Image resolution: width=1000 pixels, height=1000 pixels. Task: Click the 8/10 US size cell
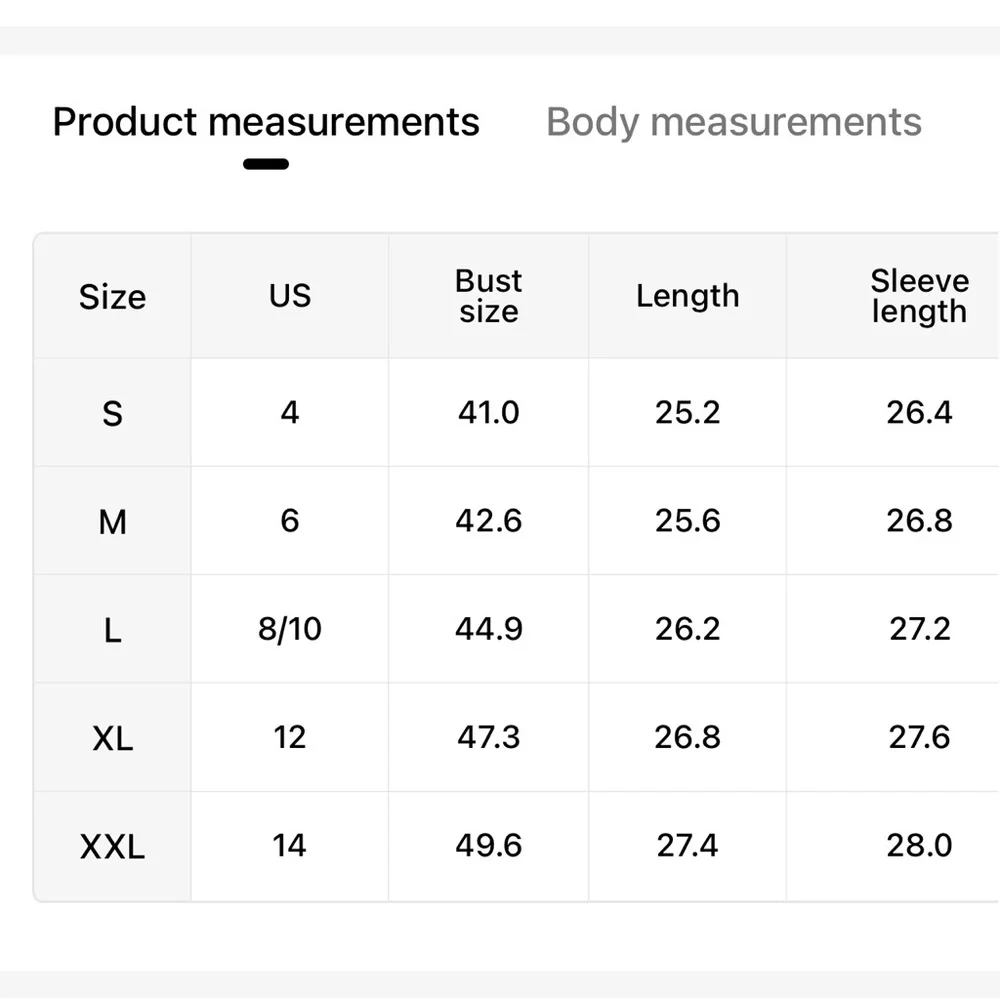click(290, 629)
